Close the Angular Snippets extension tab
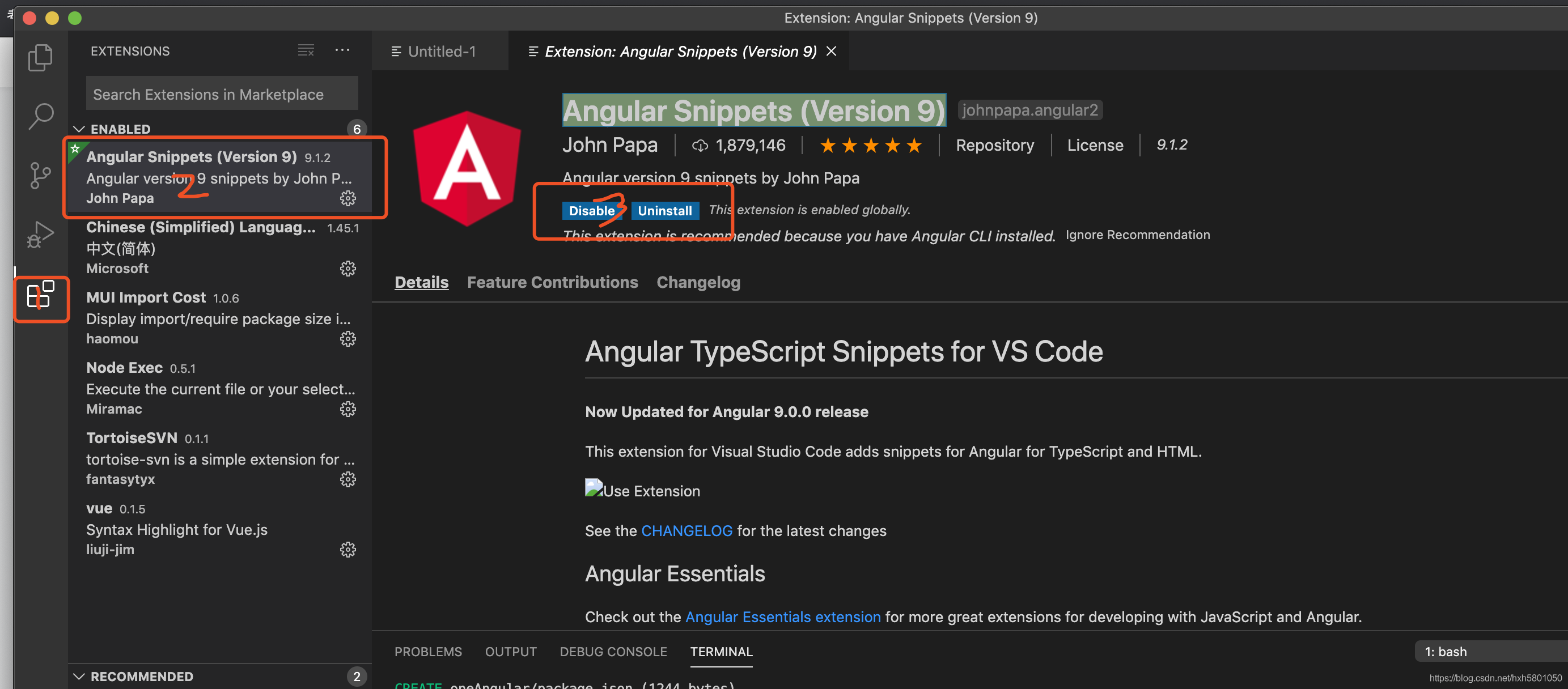Screen dimensions: 1568x689 (x=831, y=52)
